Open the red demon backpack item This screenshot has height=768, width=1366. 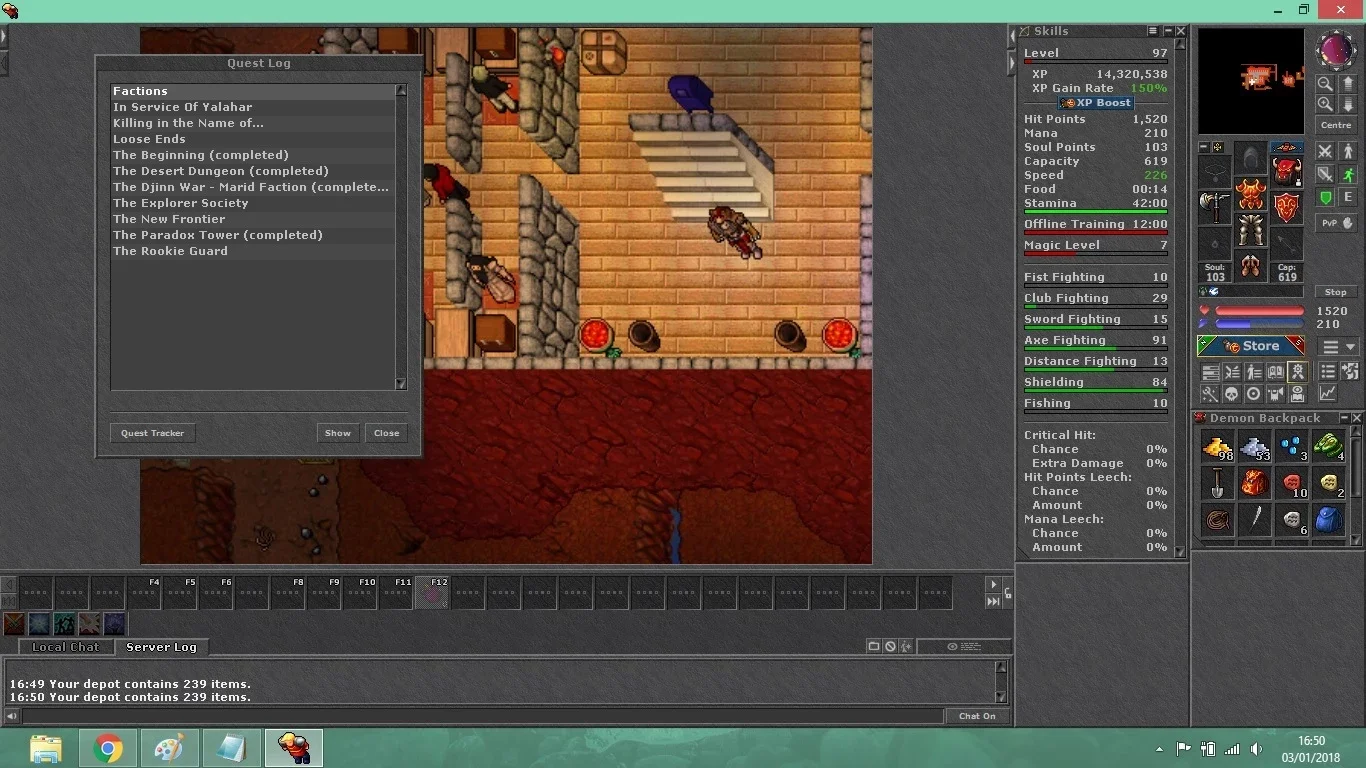pos(1255,484)
